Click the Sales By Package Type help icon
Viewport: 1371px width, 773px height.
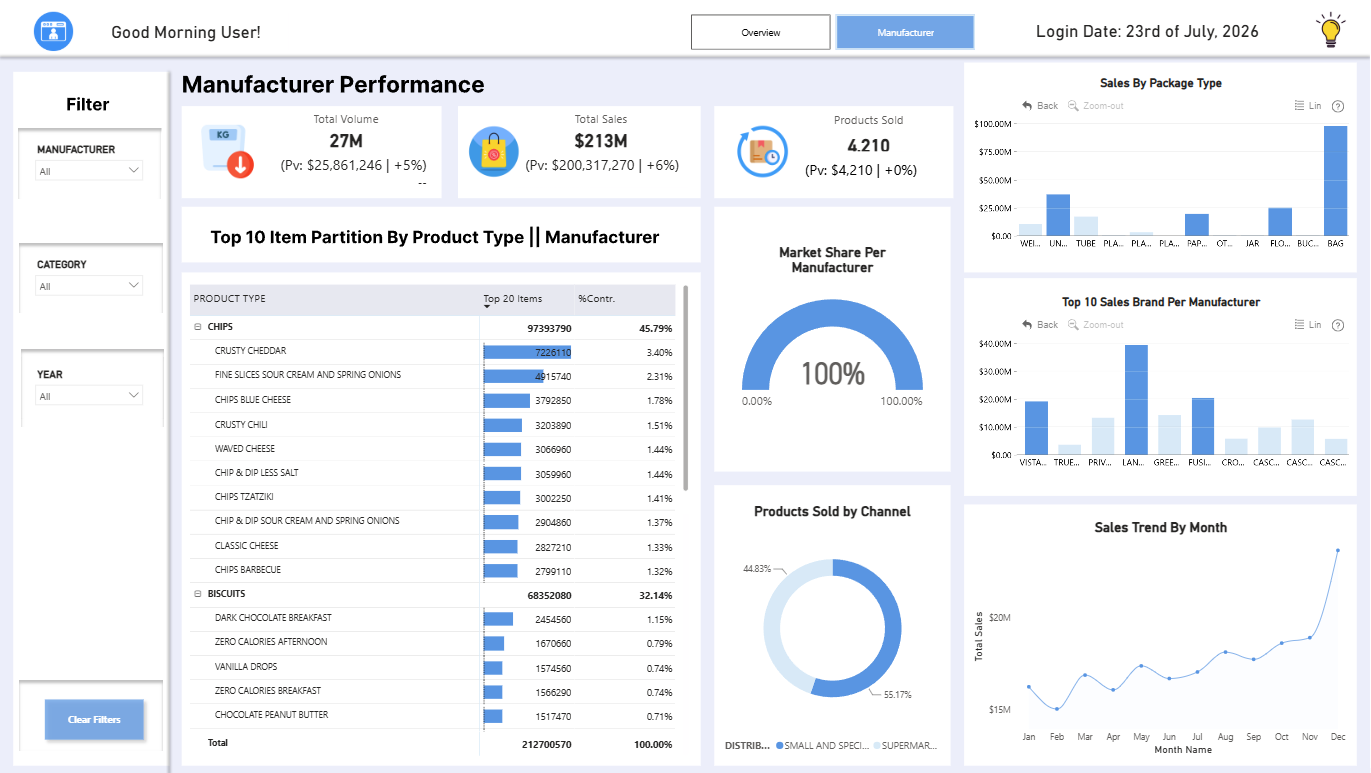(1338, 106)
